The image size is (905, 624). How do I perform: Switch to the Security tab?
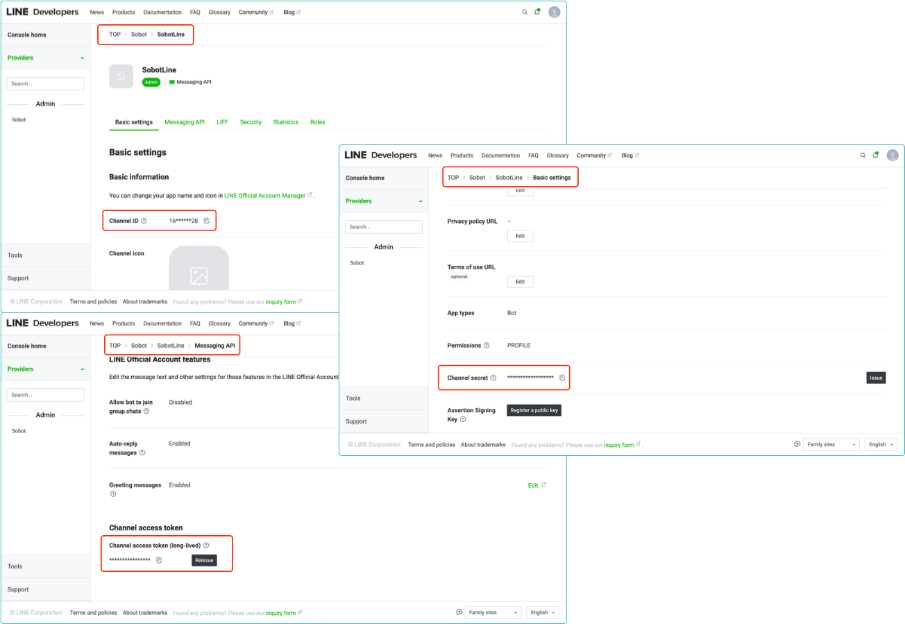(x=251, y=122)
